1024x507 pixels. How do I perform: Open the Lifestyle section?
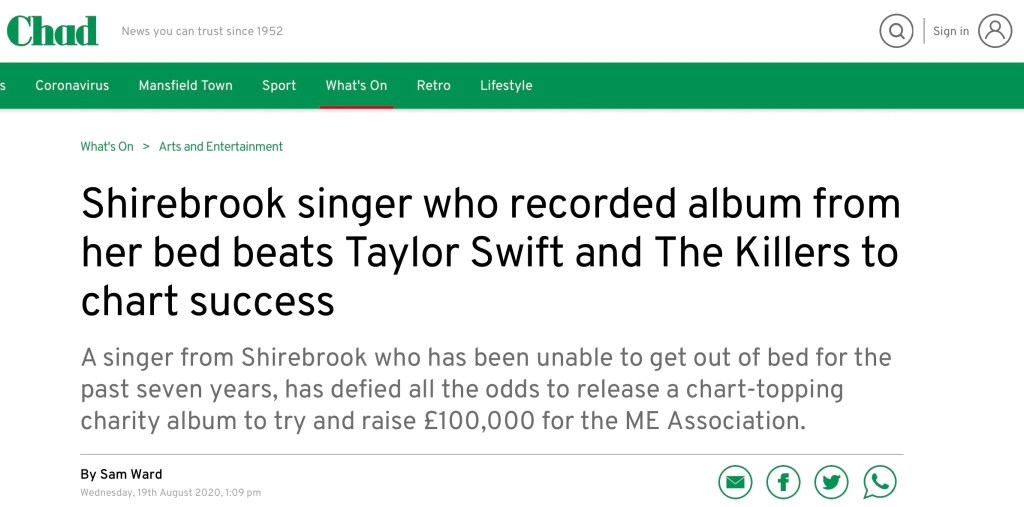coord(506,86)
